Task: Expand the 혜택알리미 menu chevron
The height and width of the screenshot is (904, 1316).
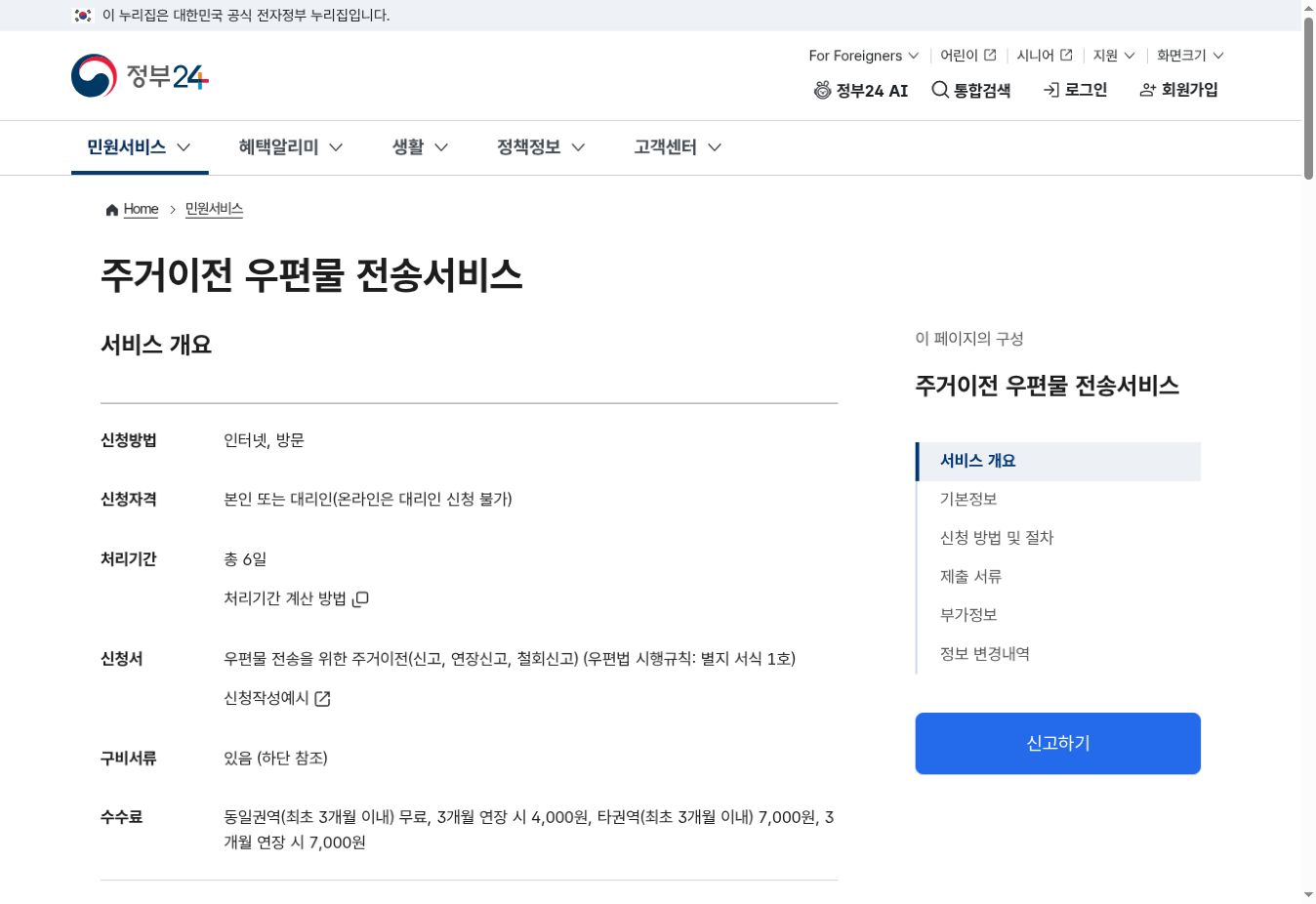Action: (336, 147)
